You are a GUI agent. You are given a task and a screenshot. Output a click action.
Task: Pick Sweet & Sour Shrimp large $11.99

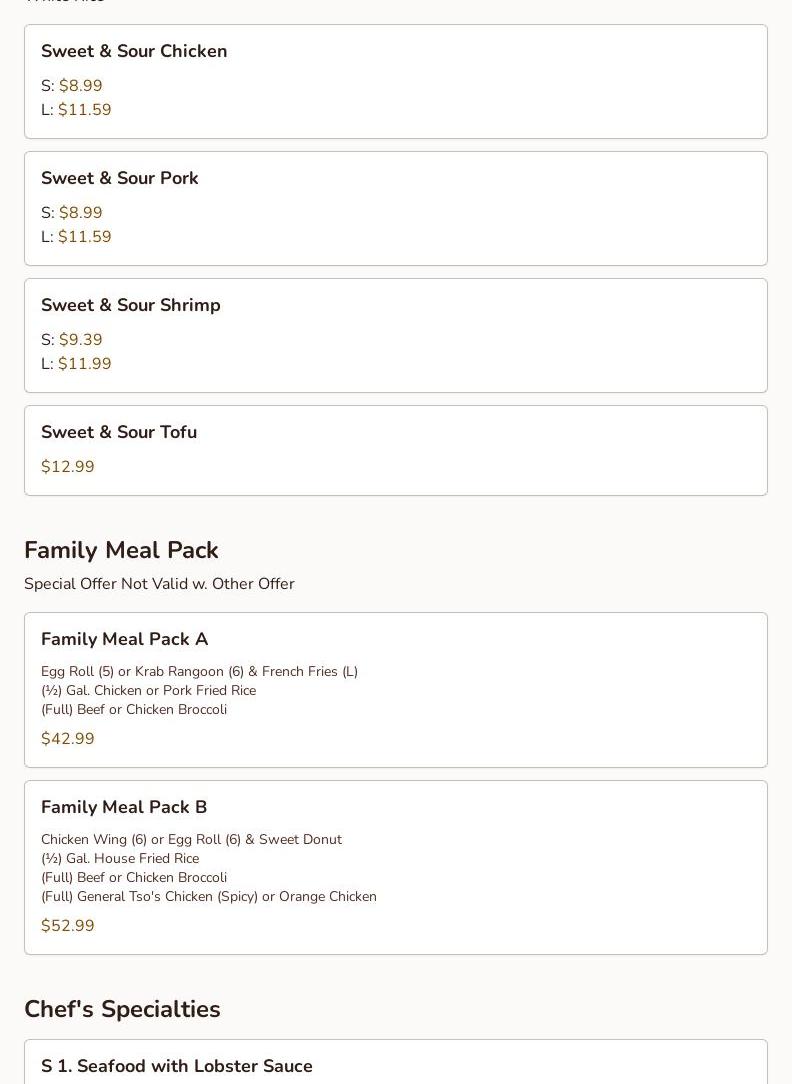(76, 364)
